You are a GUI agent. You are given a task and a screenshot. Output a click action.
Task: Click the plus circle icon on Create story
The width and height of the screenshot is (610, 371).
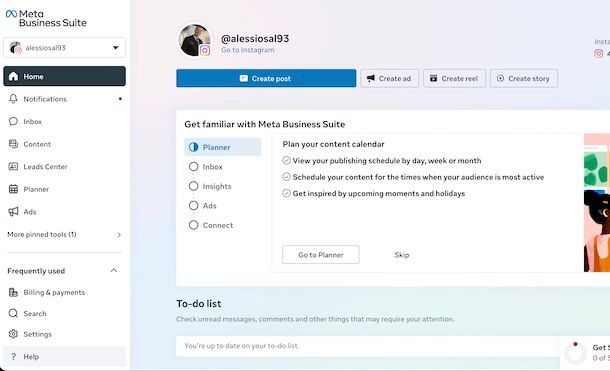click(500, 78)
